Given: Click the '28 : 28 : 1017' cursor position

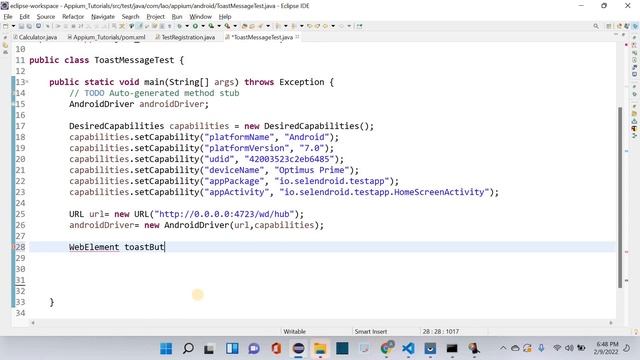Looking at the screenshot, I should (x=440, y=331).
